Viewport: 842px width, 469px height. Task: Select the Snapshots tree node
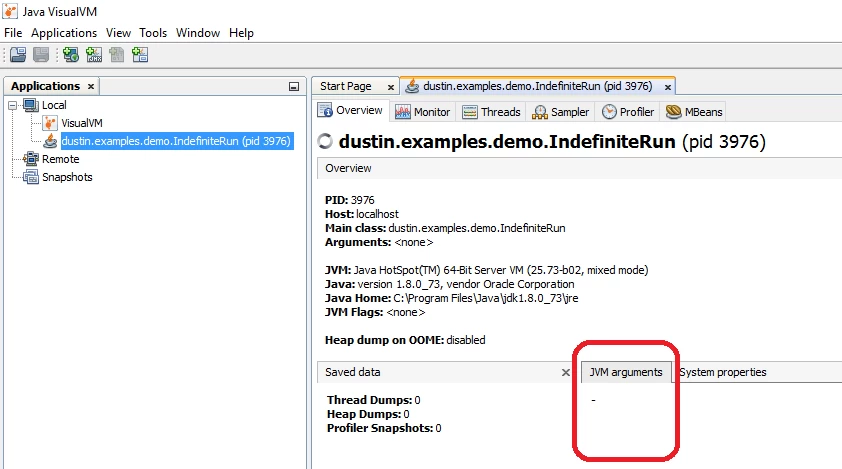tap(67, 177)
